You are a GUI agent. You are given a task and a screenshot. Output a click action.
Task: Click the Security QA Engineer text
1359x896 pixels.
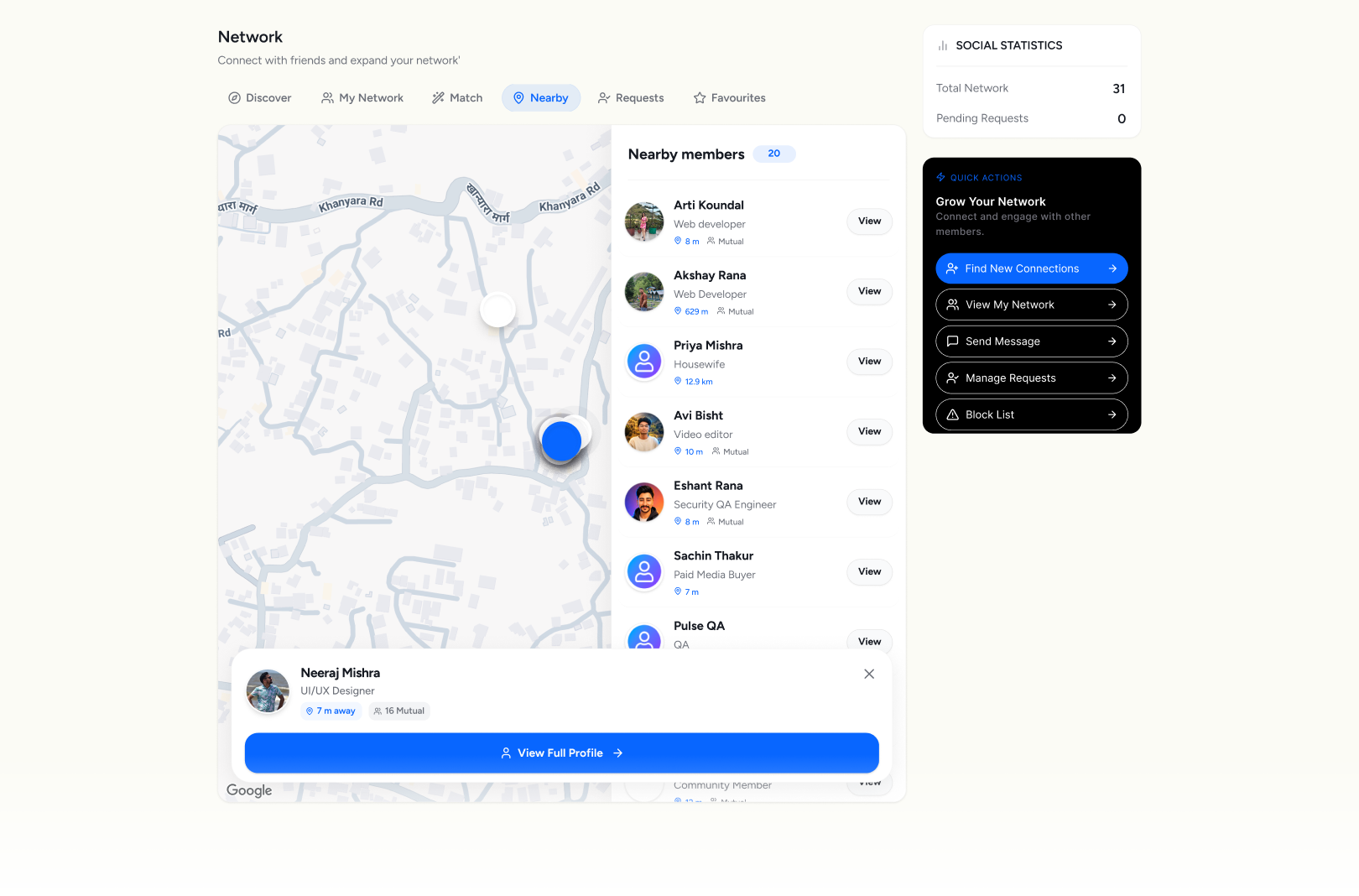(x=725, y=505)
